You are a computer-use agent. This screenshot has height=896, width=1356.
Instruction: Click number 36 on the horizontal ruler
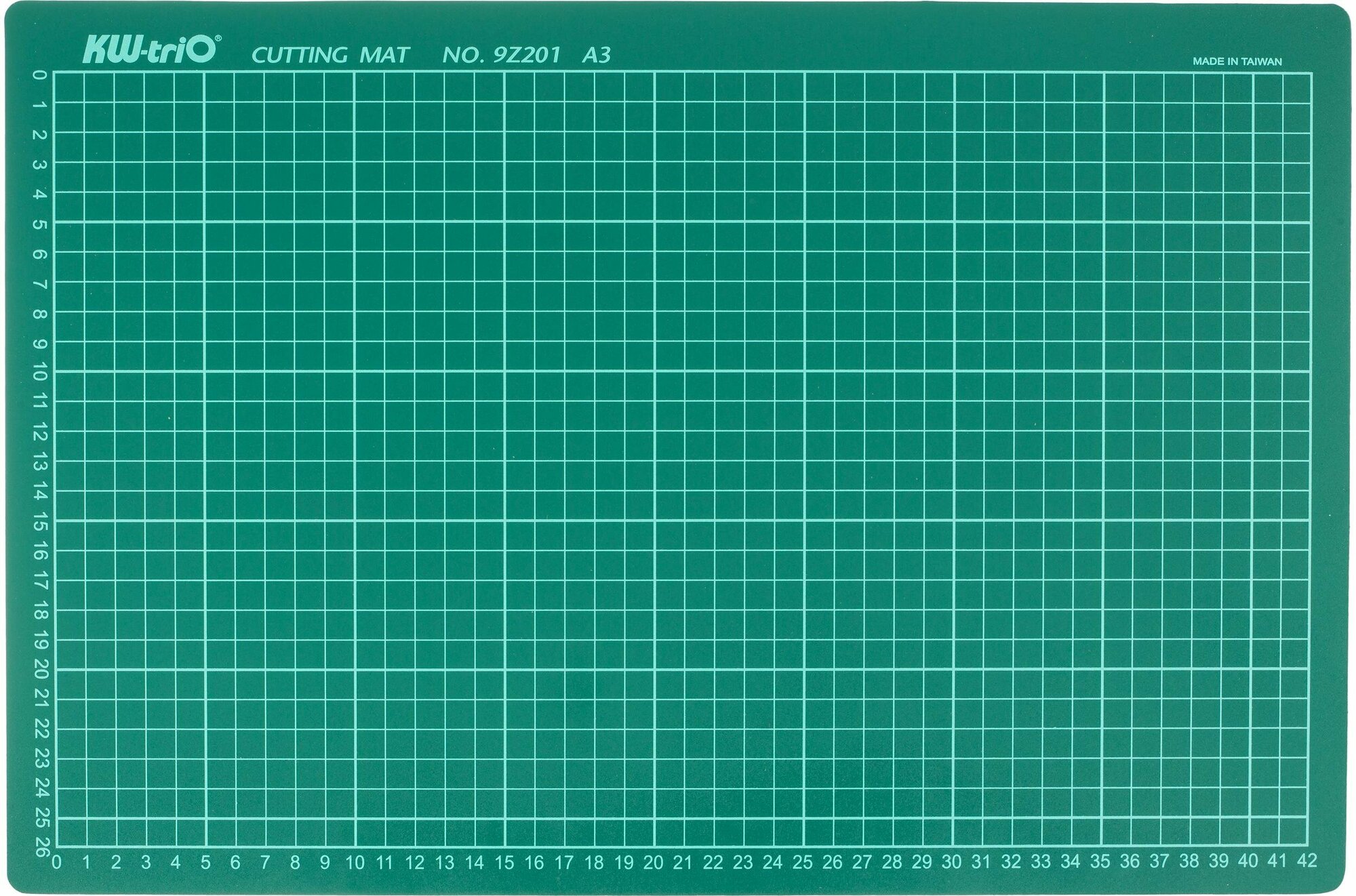coord(1130,861)
